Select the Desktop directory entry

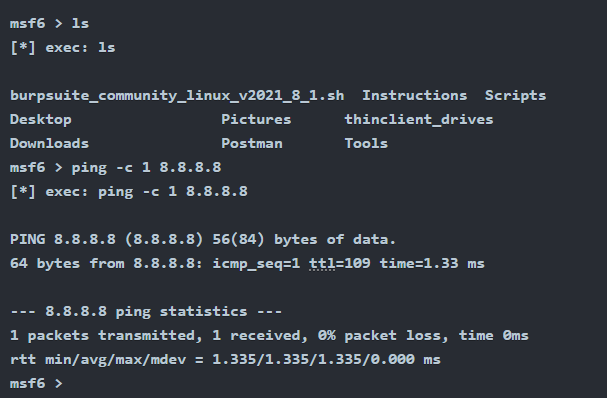[x=41, y=120]
